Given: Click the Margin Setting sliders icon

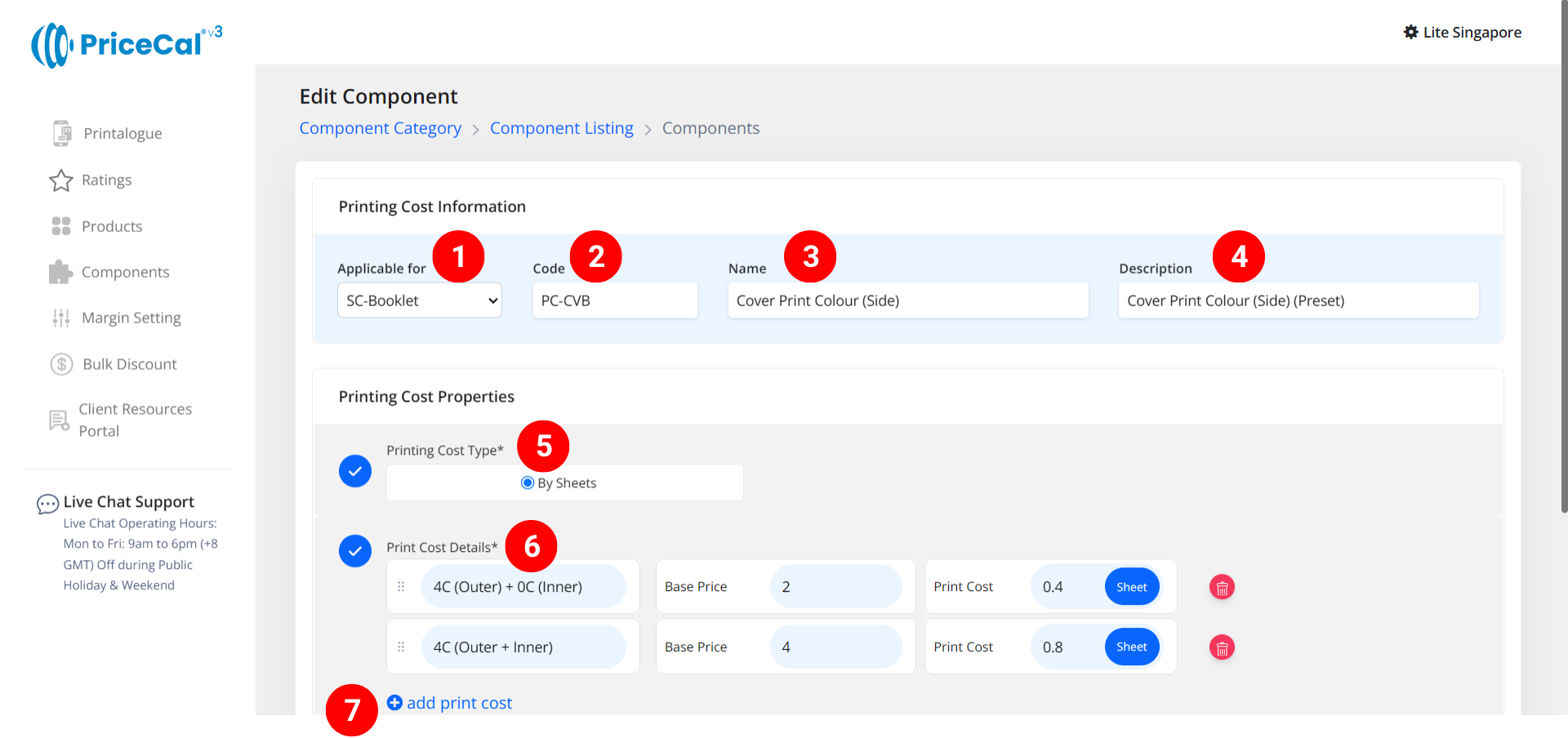Looking at the screenshot, I should pyautogui.click(x=61, y=318).
